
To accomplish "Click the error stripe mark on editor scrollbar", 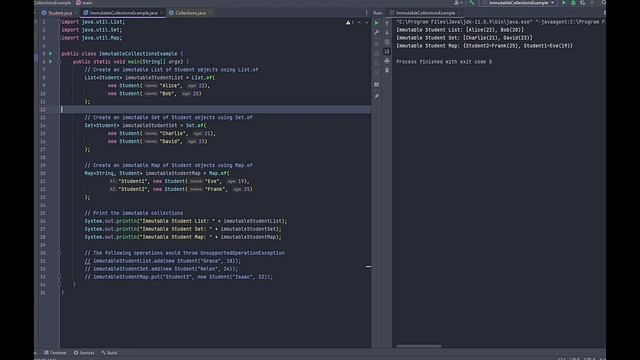I will click(x=368, y=267).
